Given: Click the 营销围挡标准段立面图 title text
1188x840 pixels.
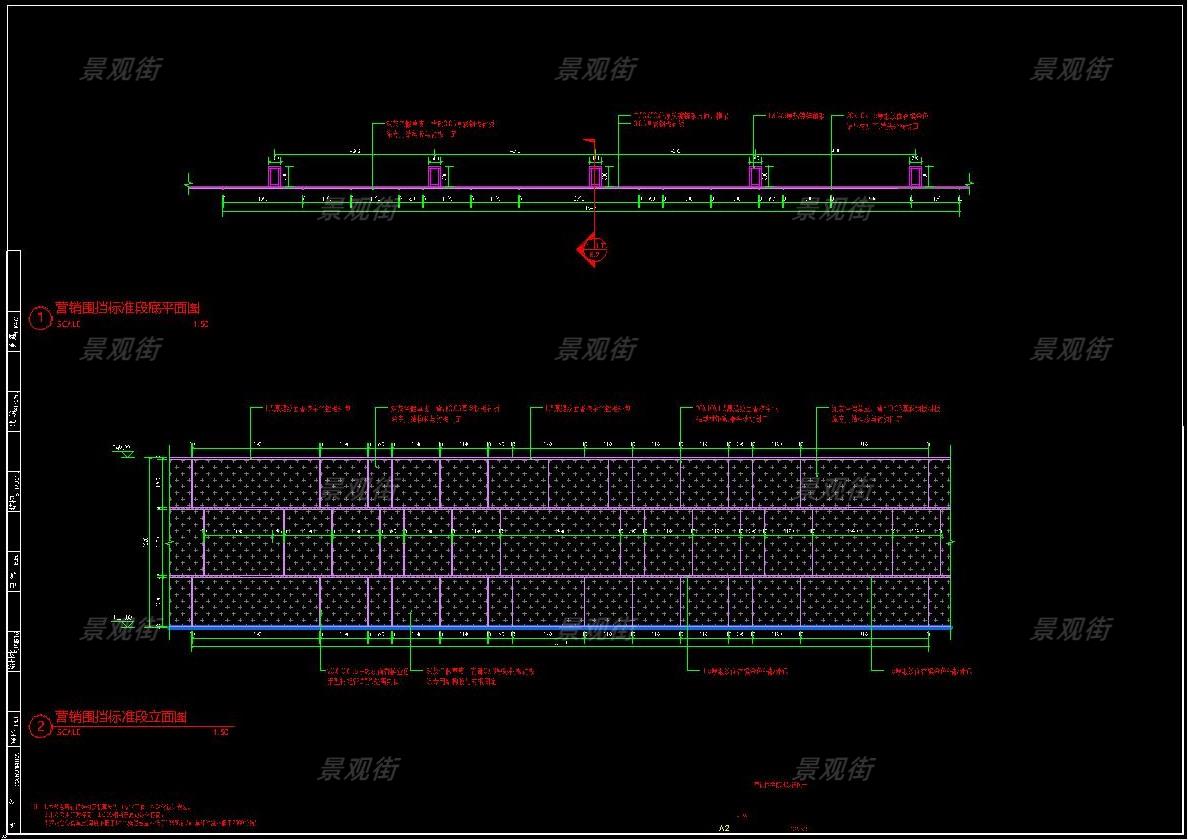Looking at the screenshot, I should point(120,717).
